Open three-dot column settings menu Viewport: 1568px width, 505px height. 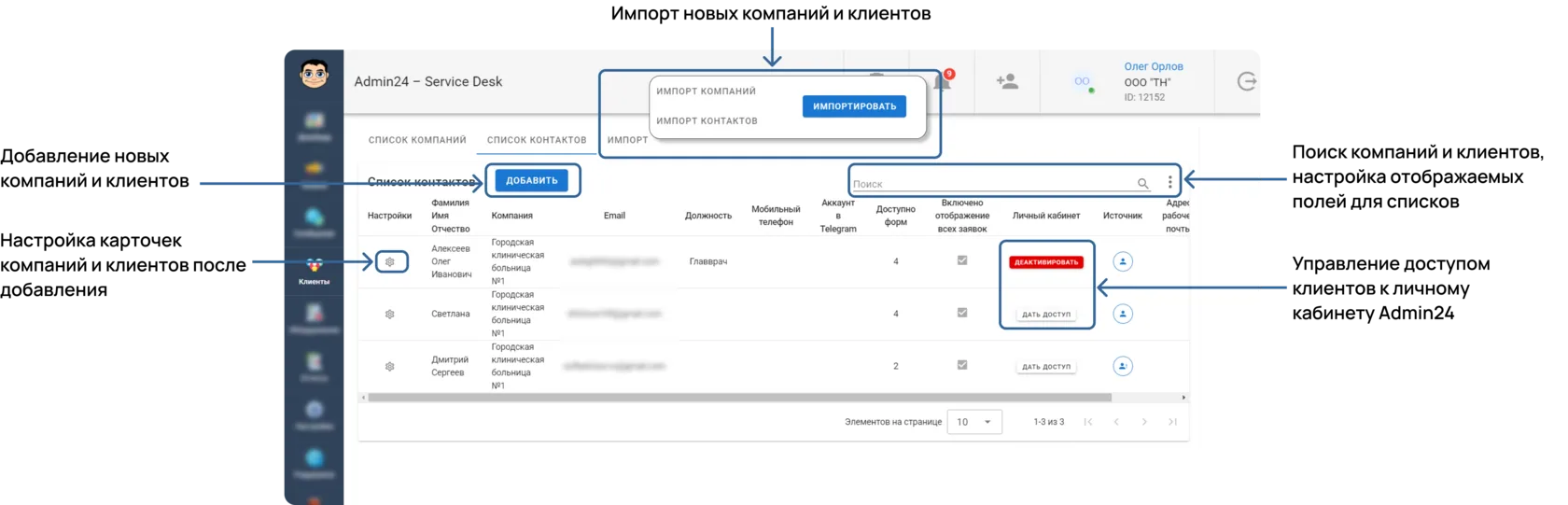1169,182
